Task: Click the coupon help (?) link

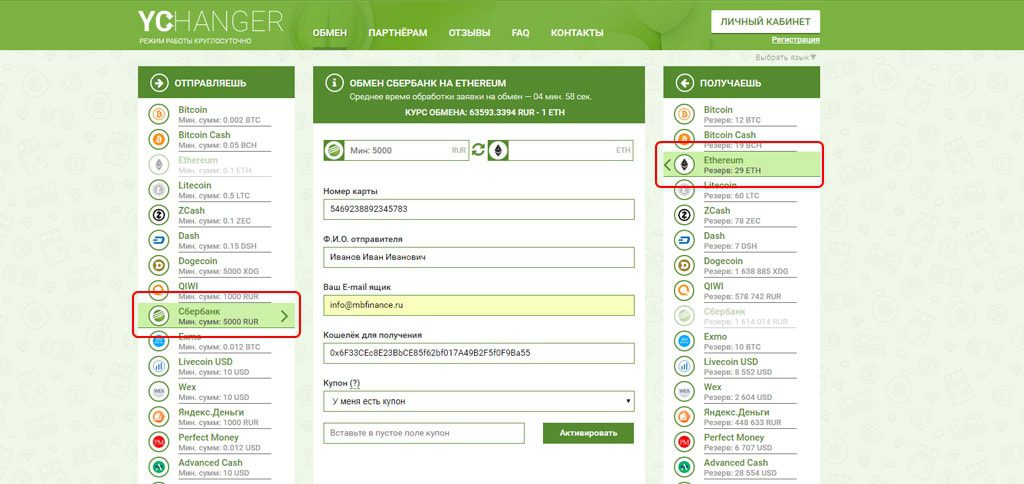Action: pyautogui.click(x=355, y=383)
